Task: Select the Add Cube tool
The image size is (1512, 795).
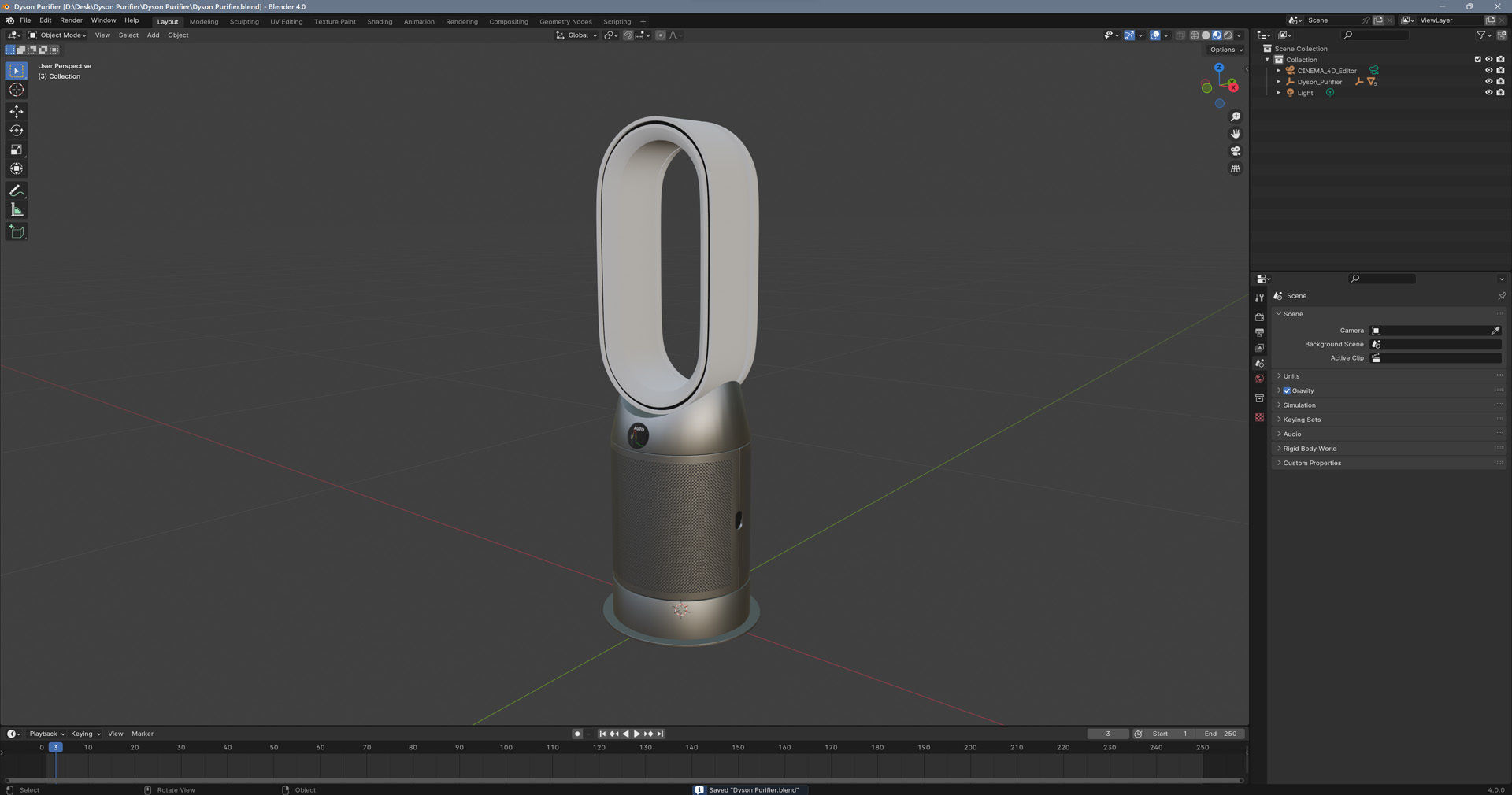Action: tap(17, 231)
